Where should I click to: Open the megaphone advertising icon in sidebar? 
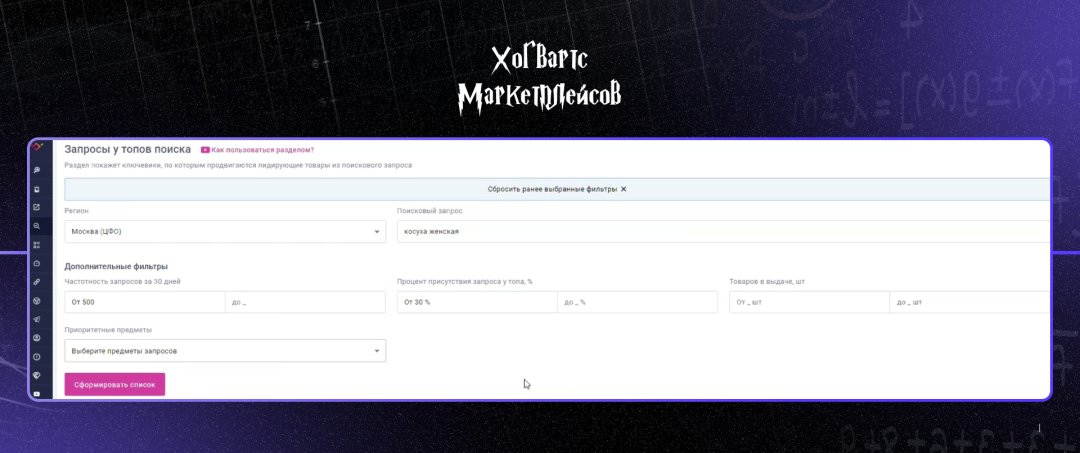[37, 319]
